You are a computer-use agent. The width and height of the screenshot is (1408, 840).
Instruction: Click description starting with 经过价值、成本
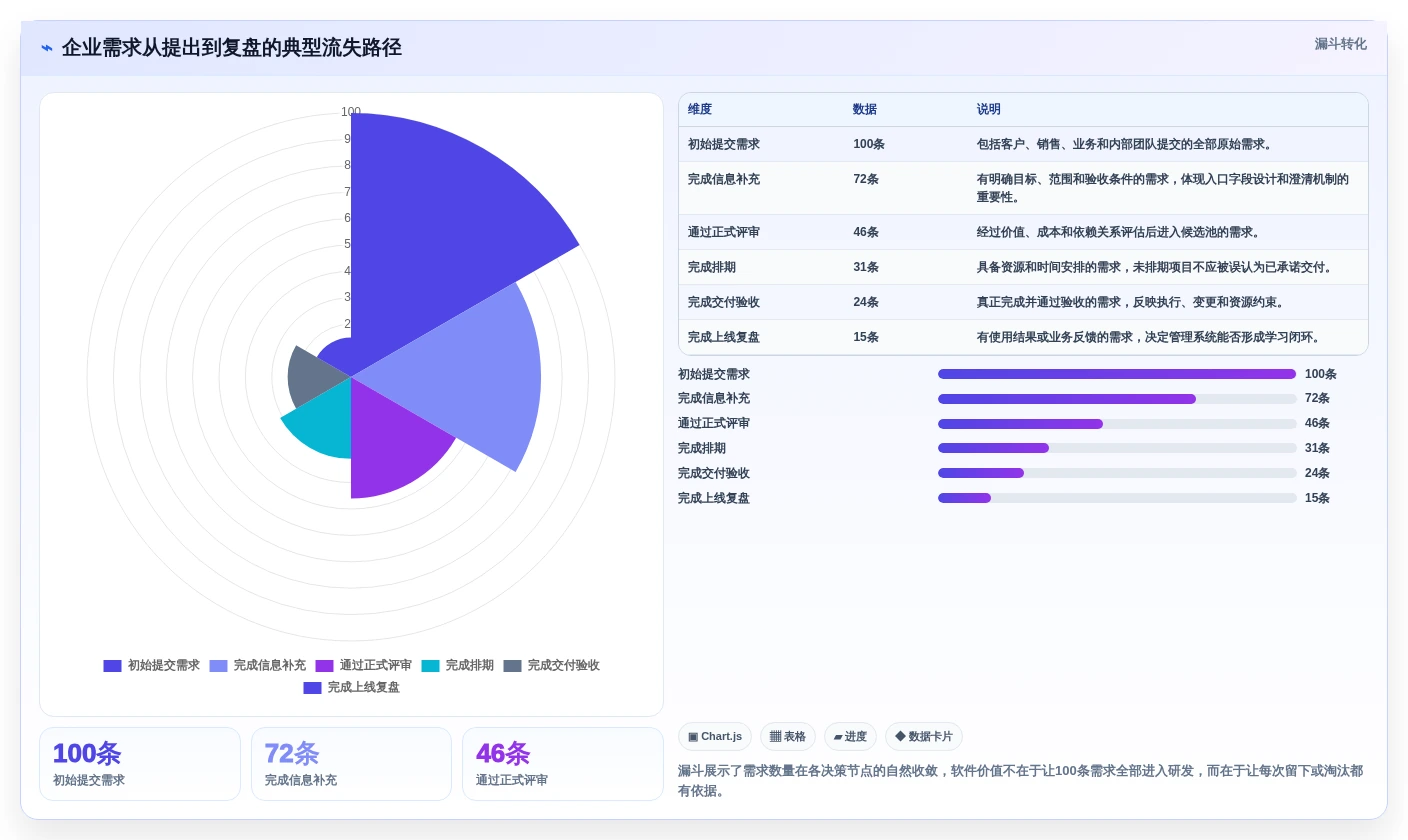point(1120,233)
